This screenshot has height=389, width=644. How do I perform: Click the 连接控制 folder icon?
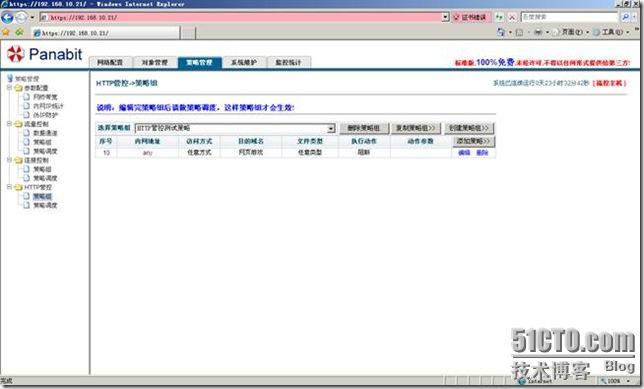click(x=18, y=160)
